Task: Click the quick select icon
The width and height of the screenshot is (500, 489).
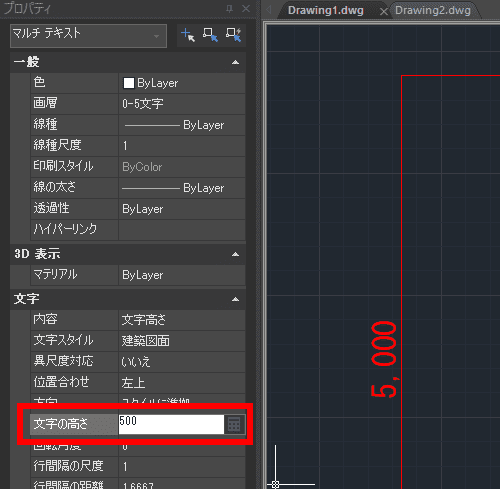Action: pos(233,35)
